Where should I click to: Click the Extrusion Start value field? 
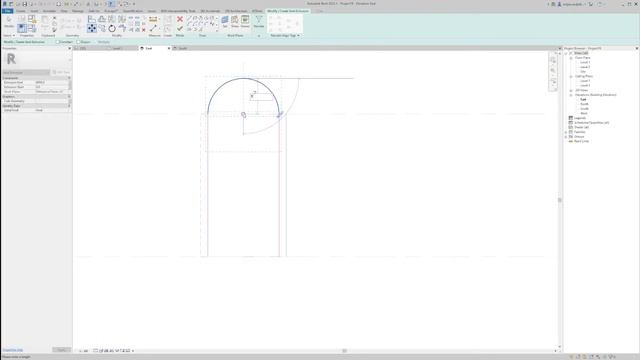click(x=51, y=87)
